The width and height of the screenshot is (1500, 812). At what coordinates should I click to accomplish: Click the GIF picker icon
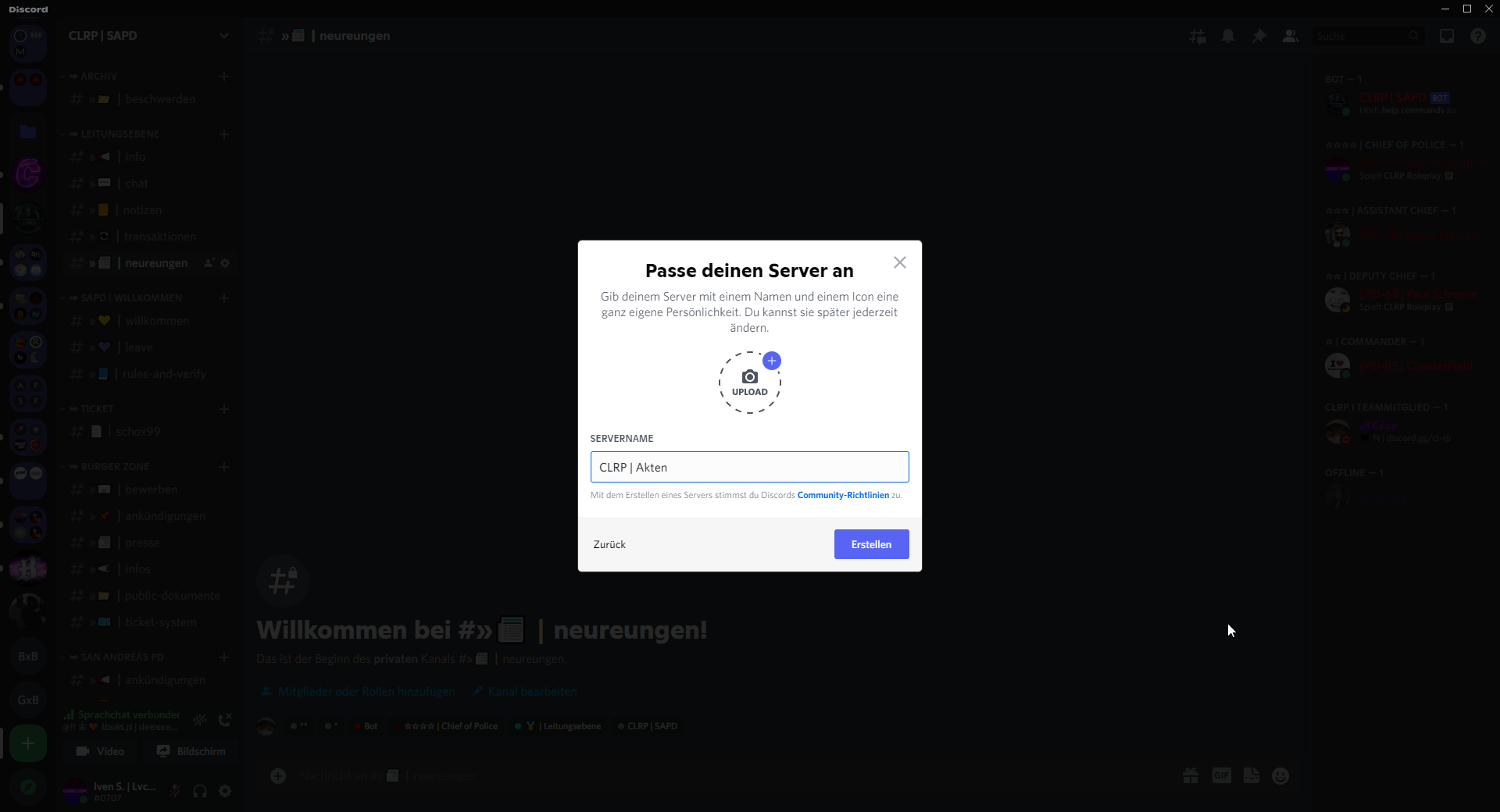point(1221,775)
